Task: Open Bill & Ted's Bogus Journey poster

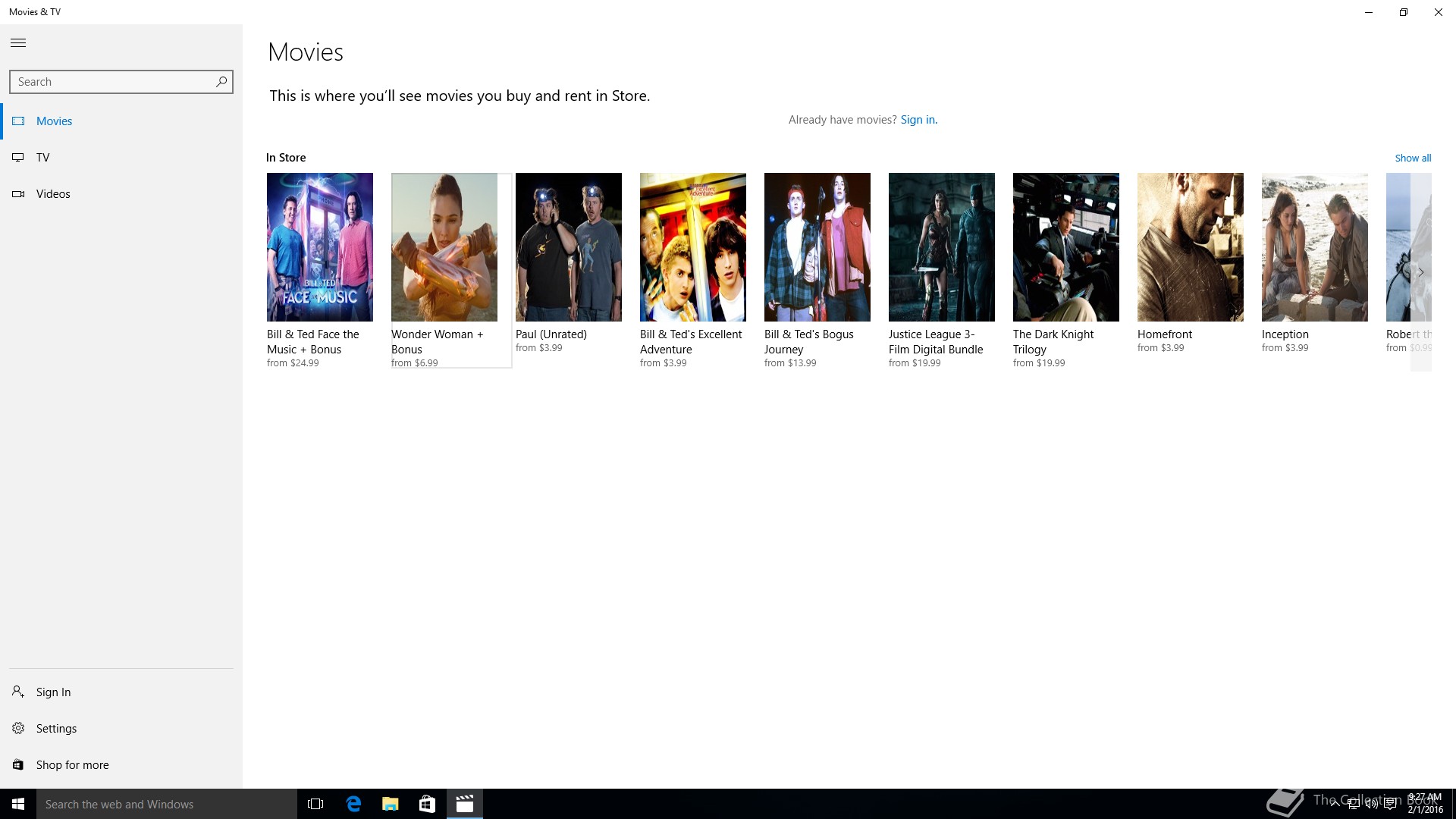Action: [817, 247]
